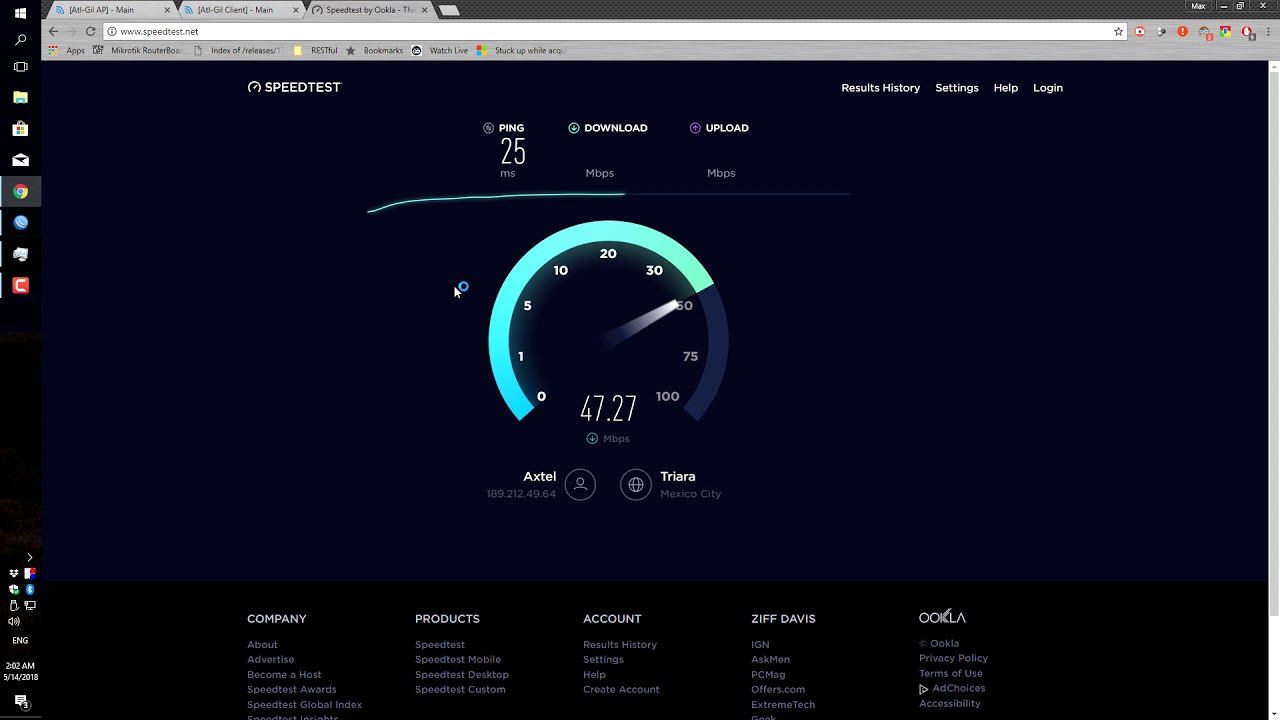Open Stuck up while acqu... bookmark

point(522,50)
